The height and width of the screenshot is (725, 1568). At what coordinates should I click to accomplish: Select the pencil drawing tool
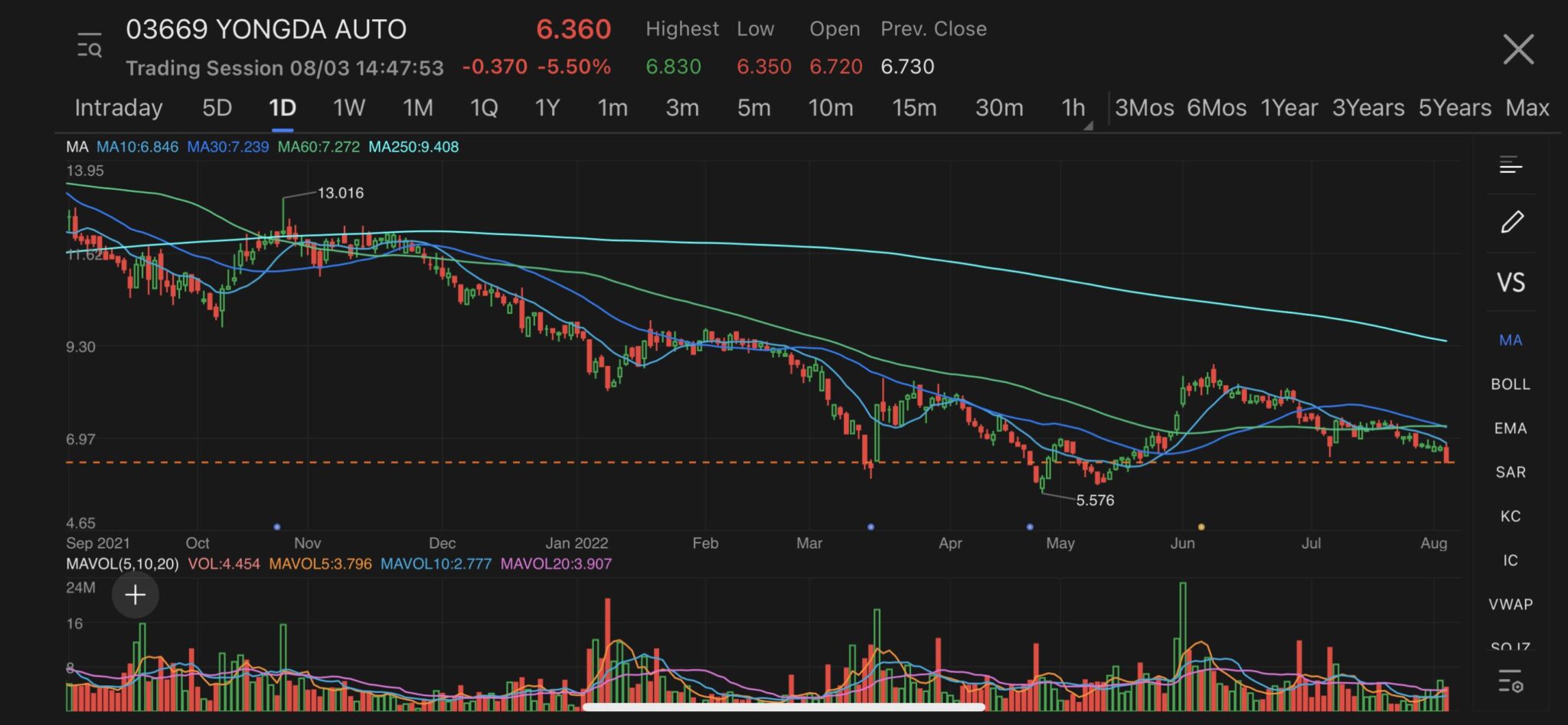pos(1511,222)
